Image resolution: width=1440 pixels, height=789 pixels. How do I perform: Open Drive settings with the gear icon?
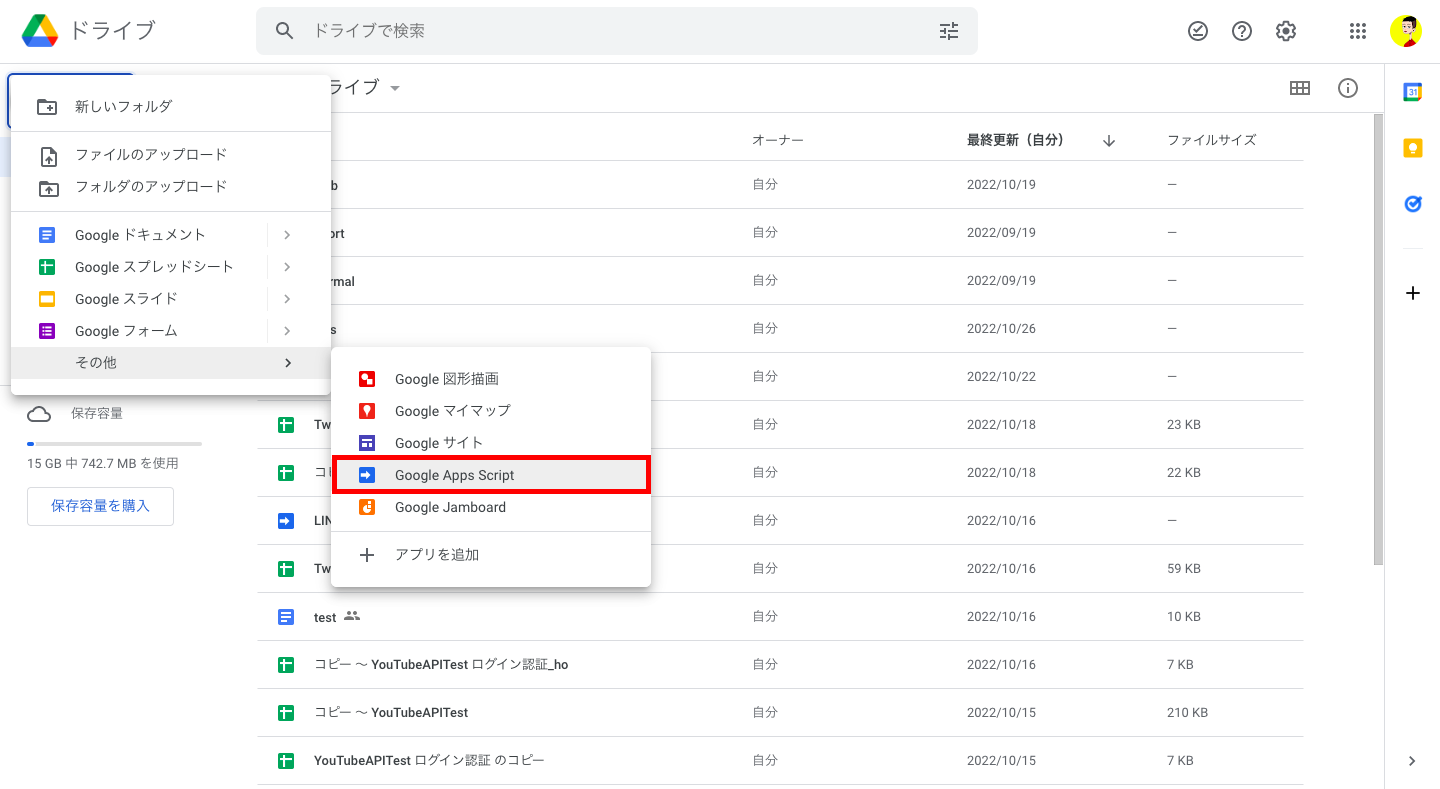click(x=1285, y=31)
